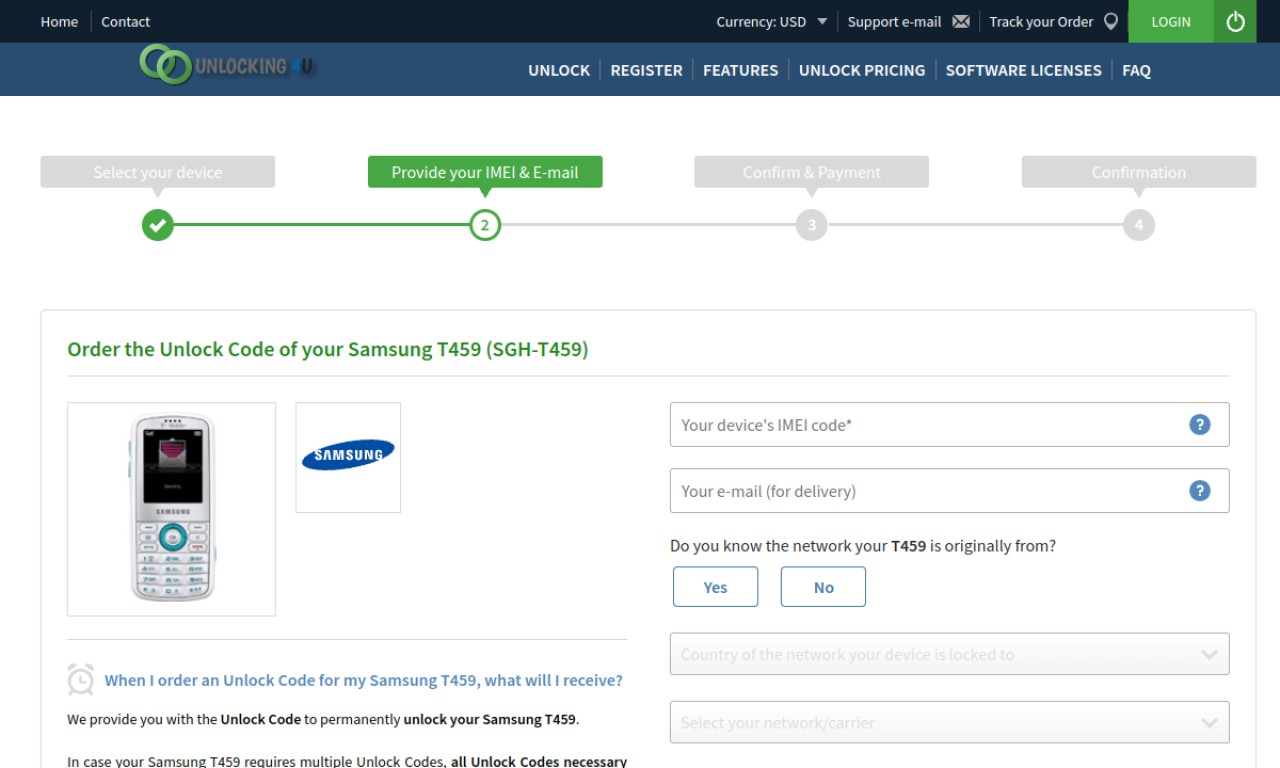Screen dimensions: 1280x768
Task: Click the step 4 circle indicator
Action: pos(1139,225)
